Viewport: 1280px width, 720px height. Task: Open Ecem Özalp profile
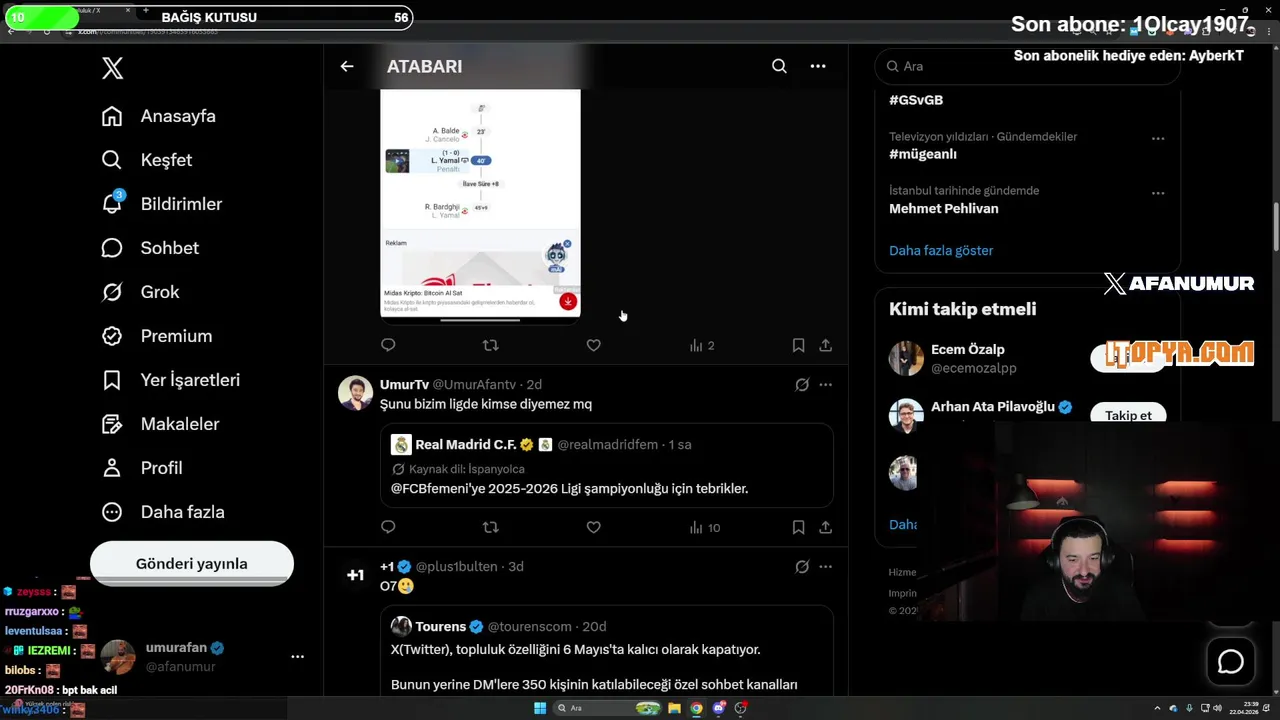pos(967,349)
